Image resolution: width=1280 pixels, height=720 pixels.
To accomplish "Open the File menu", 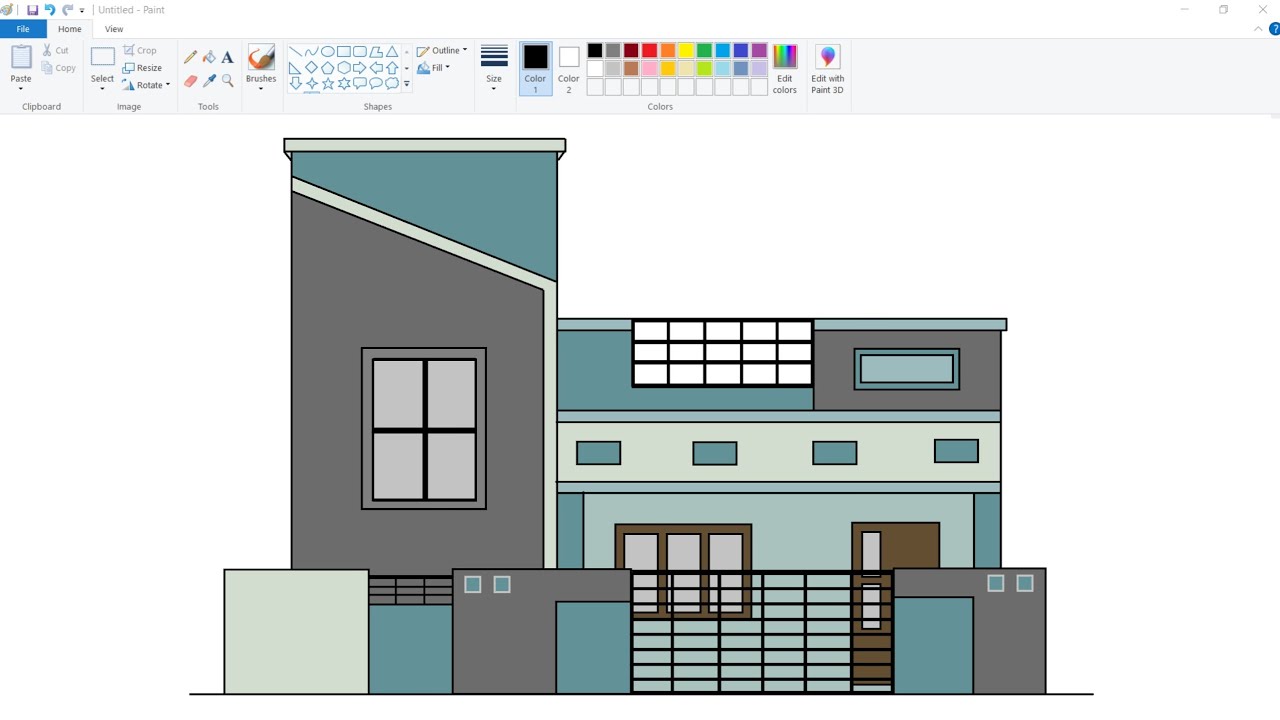I will click(23, 29).
